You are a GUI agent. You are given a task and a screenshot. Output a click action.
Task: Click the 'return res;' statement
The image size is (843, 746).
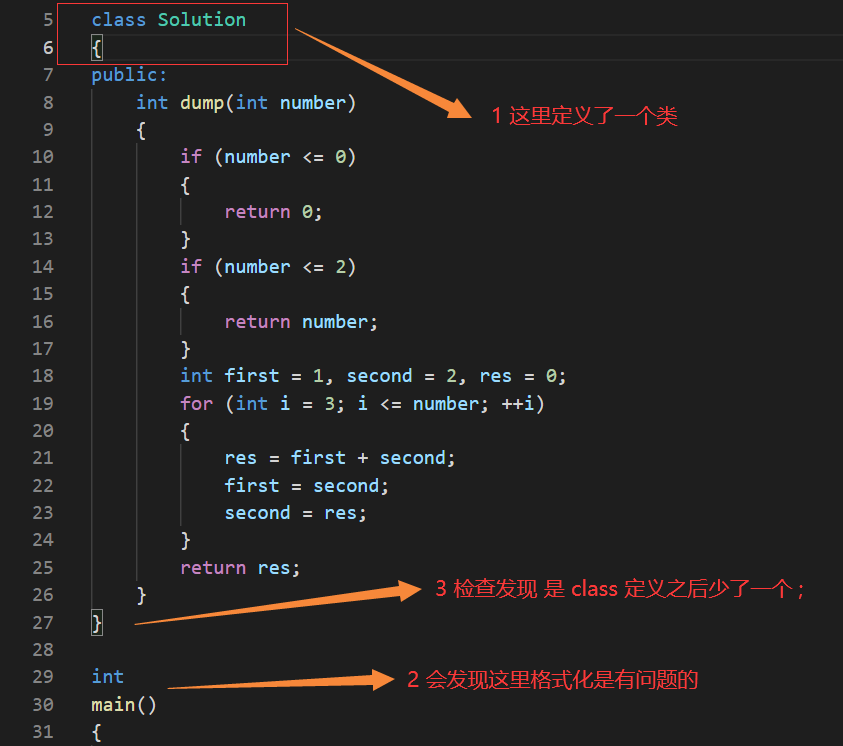[240, 568]
